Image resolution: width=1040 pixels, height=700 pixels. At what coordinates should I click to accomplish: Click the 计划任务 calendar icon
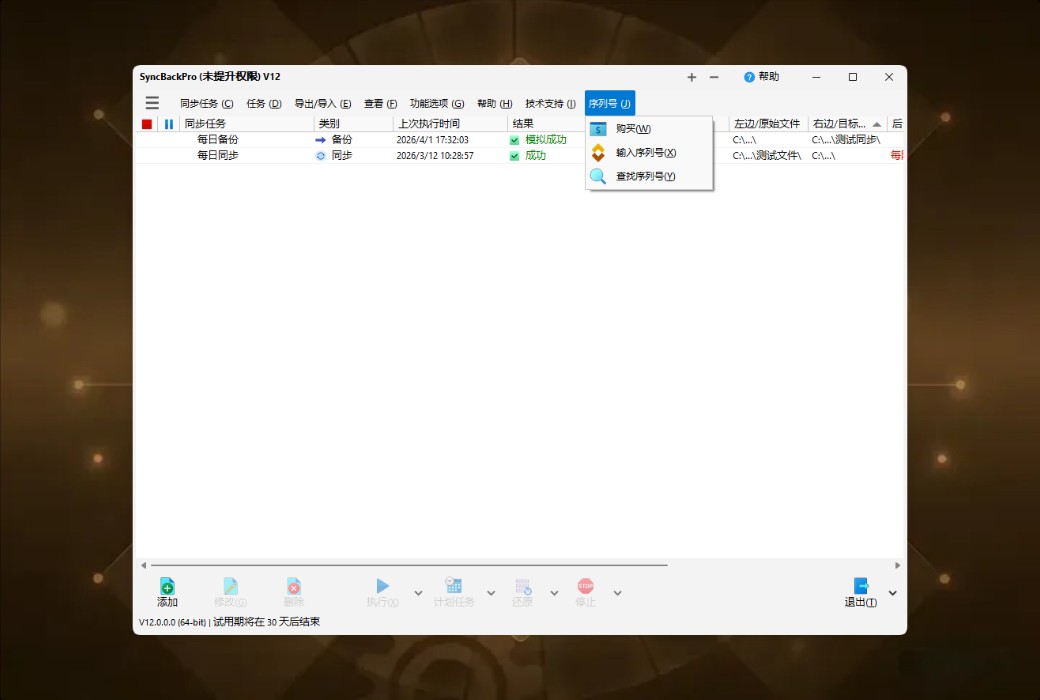pos(454,586)
